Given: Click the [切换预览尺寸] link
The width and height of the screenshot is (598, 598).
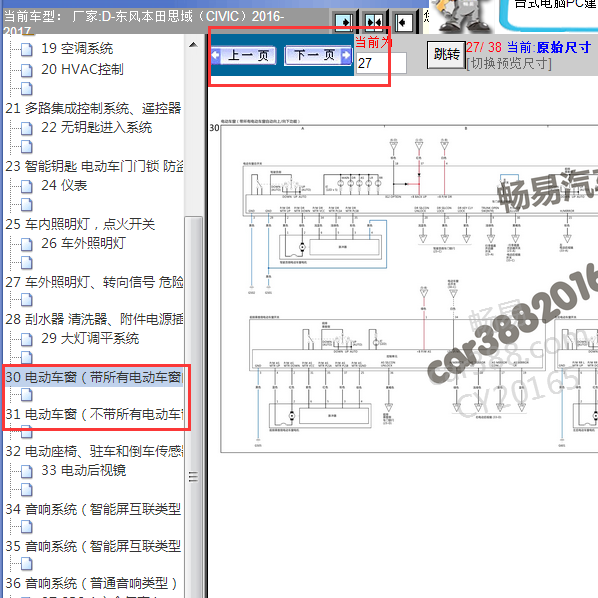Looking at the screenshot, I should [x=509, y=64].
